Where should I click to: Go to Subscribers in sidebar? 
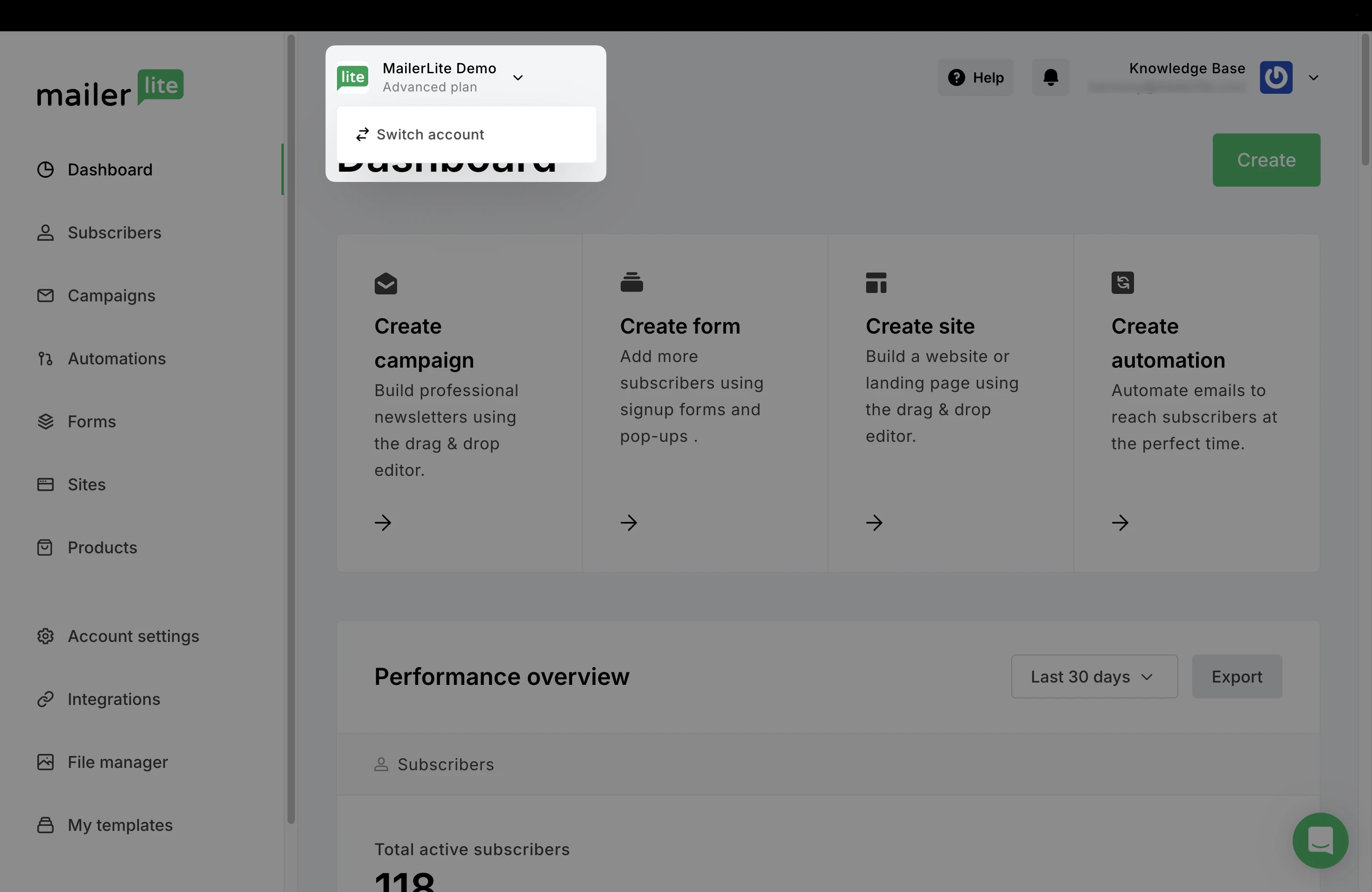[114, 233]
